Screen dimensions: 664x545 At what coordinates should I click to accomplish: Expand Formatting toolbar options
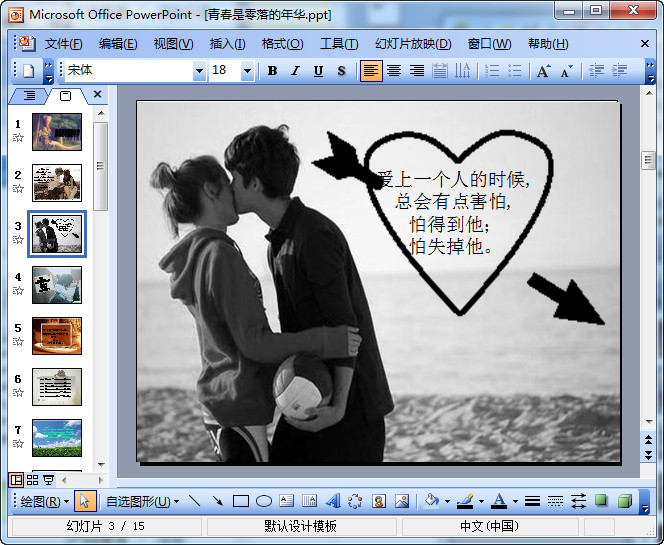(650, 71)
